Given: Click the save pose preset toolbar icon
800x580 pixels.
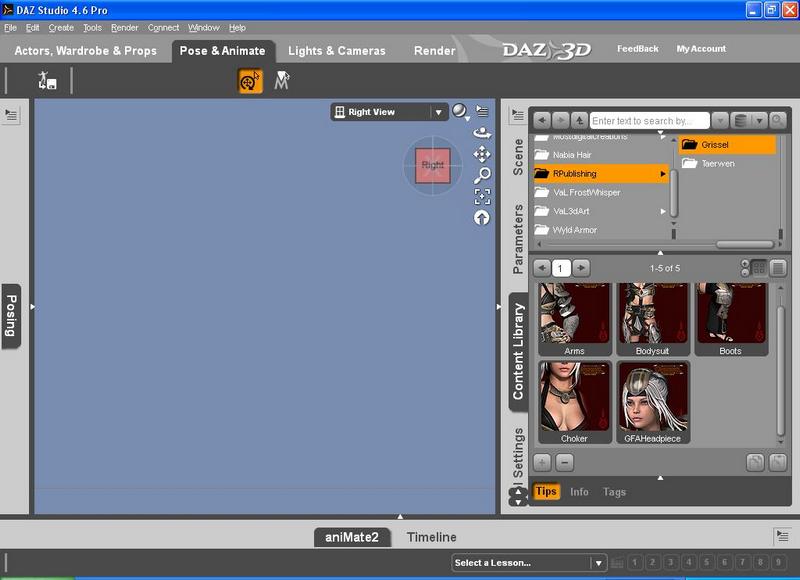Looking at the screenshot, I should click(x=47, y=81).
